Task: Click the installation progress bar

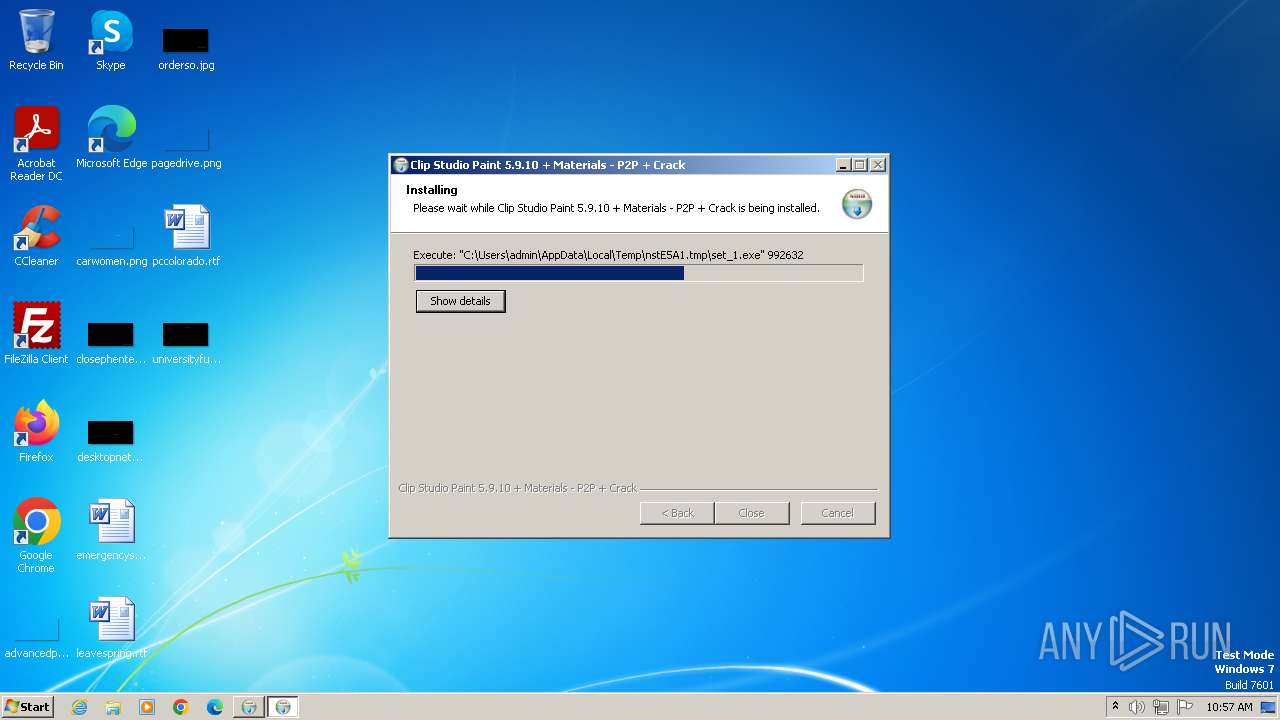Action: 638,273
